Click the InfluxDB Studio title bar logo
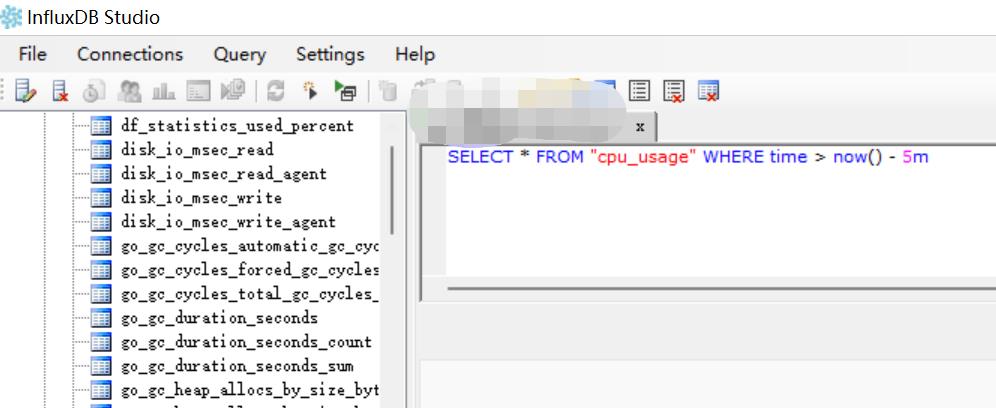 (x=11, y=17)
